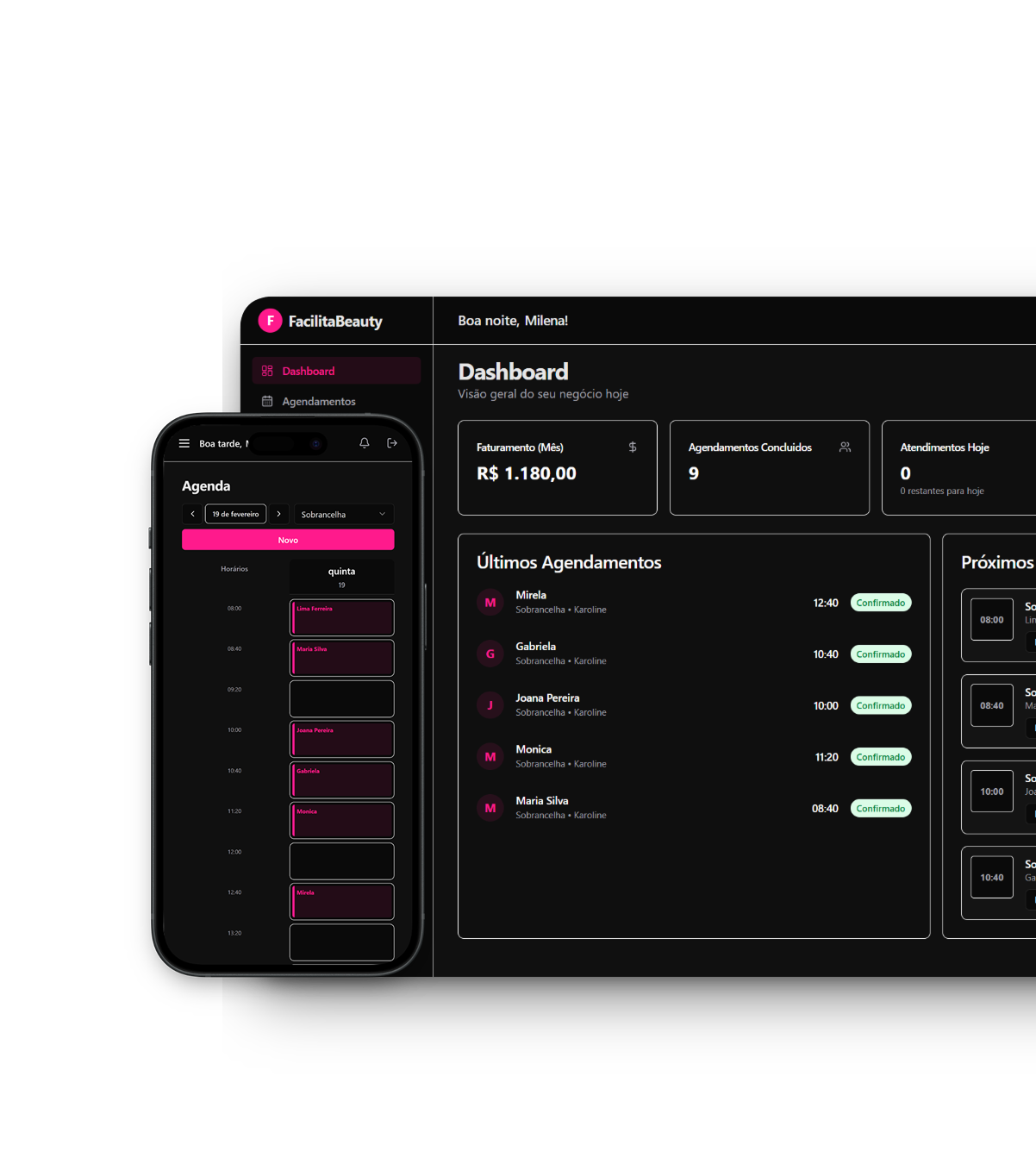The image size is (1036, 1164).
Task: Click the logout icon in the phone header
Action: point(392,442)
